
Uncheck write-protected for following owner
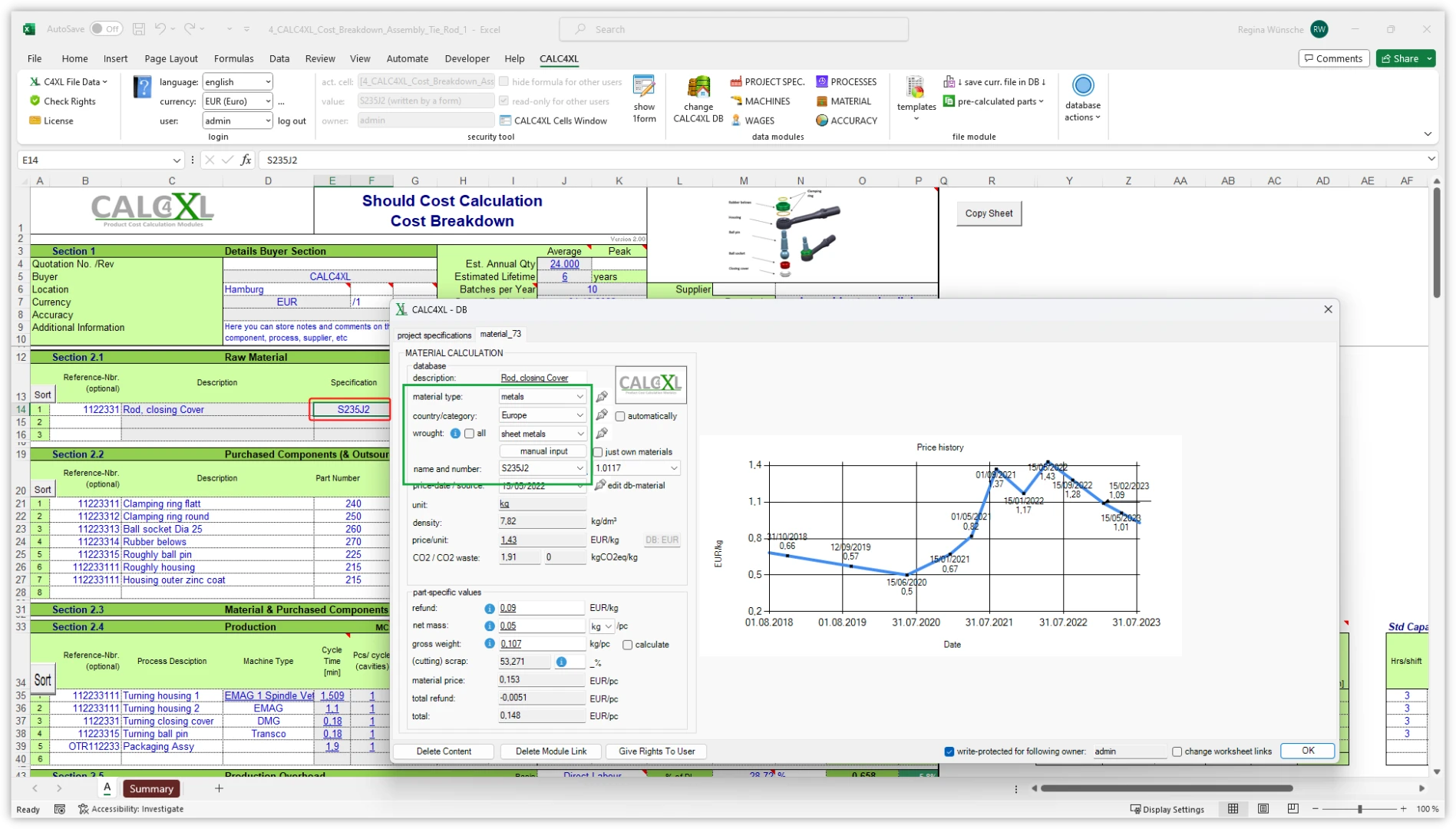coord(949,751)
